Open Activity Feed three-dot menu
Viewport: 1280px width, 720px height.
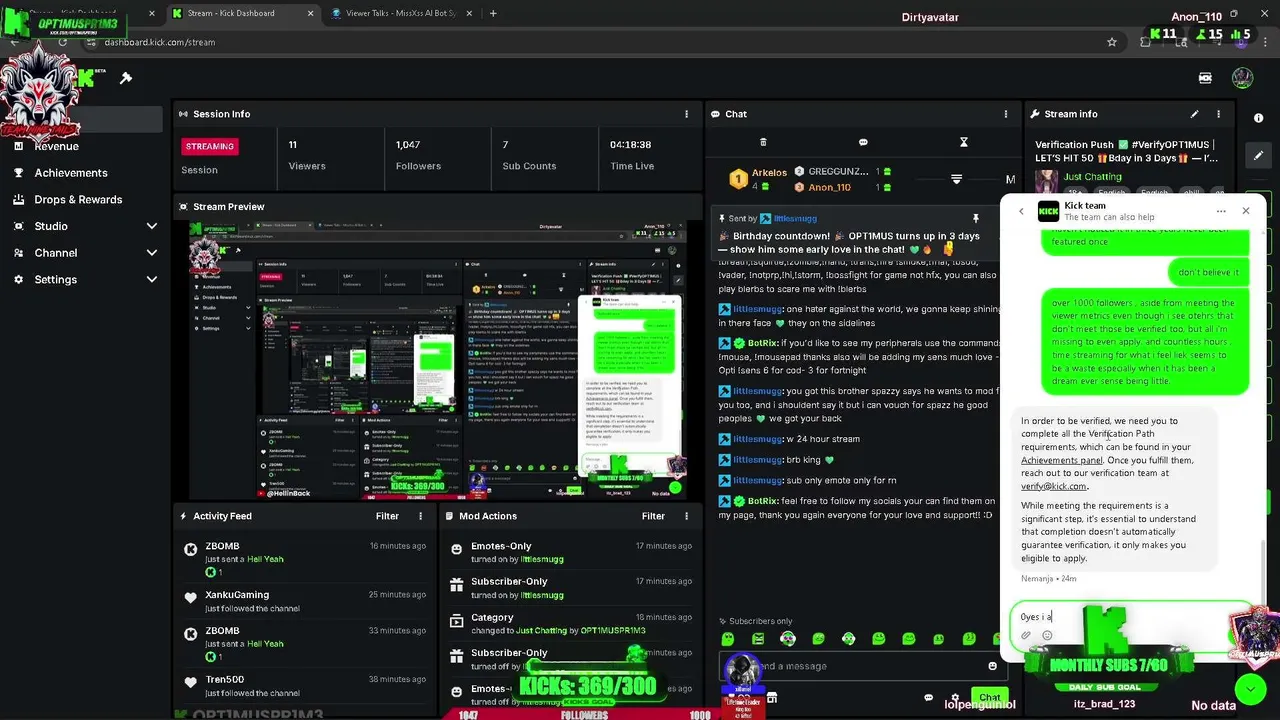click(x=420, y=516)
